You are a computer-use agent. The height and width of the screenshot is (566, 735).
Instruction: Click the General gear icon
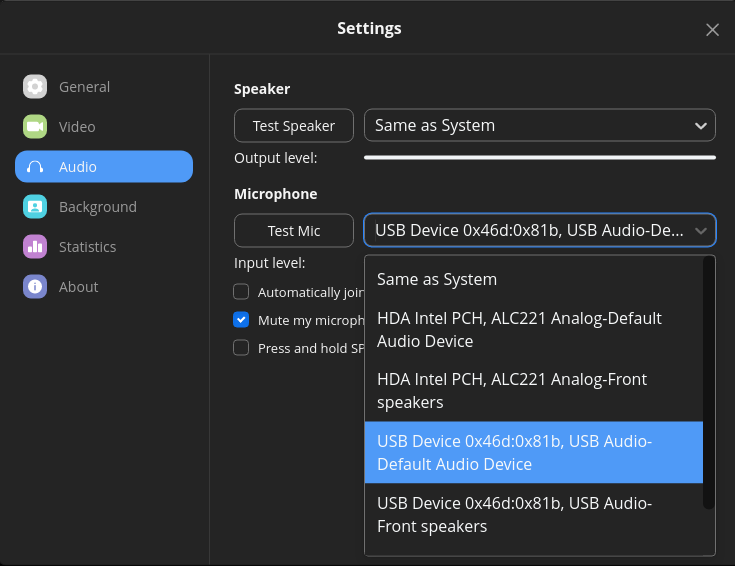(35, 87)
